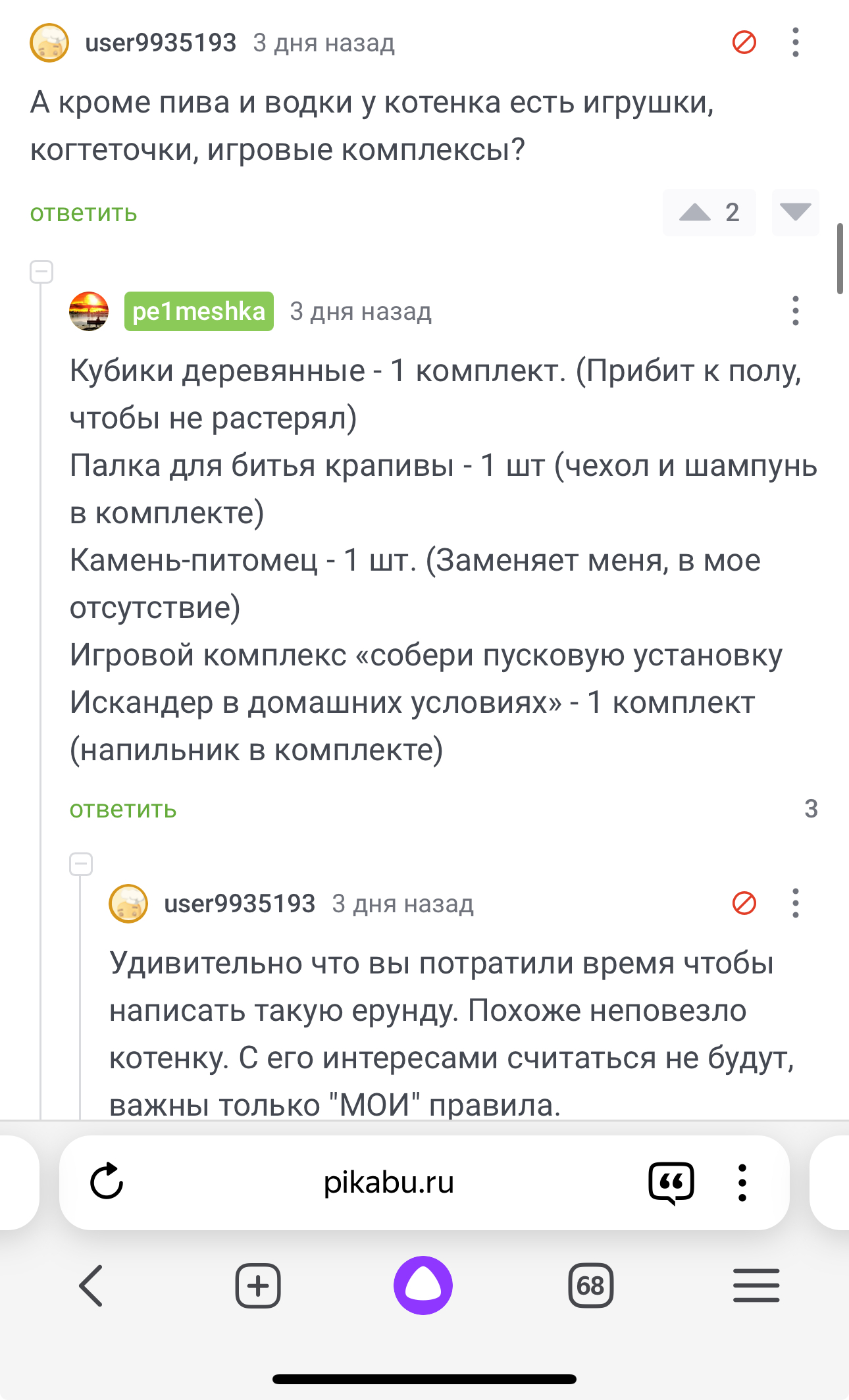Image resolution: width=849 pixels, height=1400 pixels.
Task: Collapse the nested user9935193 reply thread
Action: pyautogui.click(x=81, y=864)
